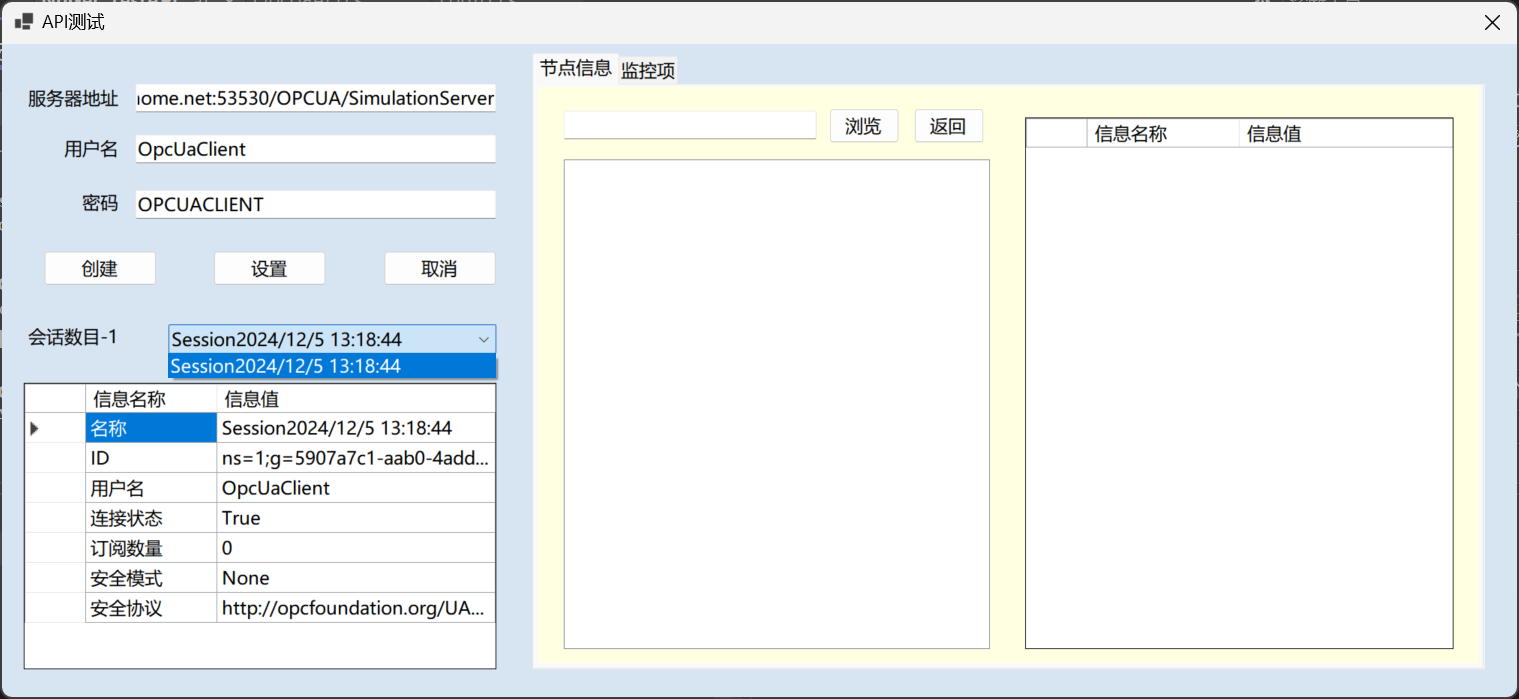
Task: Click the 用户名 field containing OpcUaClient
Action: (x=316, y=149)
